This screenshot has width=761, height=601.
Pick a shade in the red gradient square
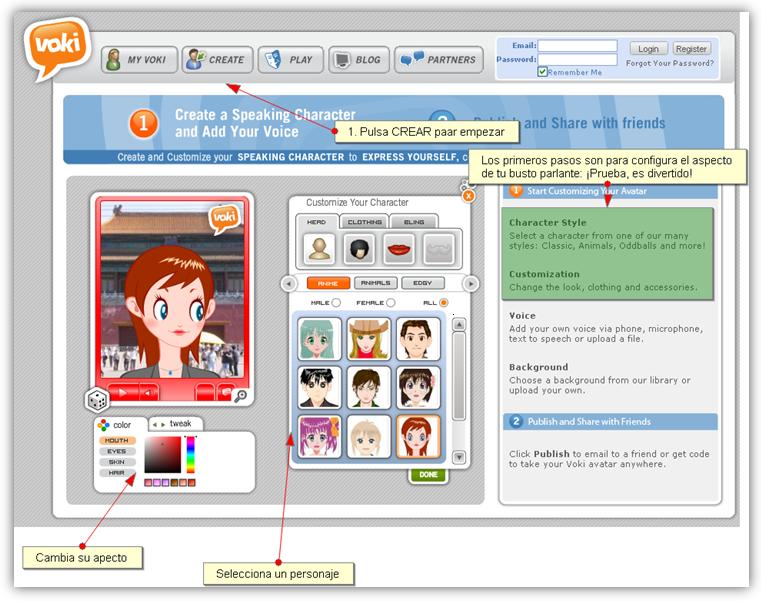pos(163,454)
